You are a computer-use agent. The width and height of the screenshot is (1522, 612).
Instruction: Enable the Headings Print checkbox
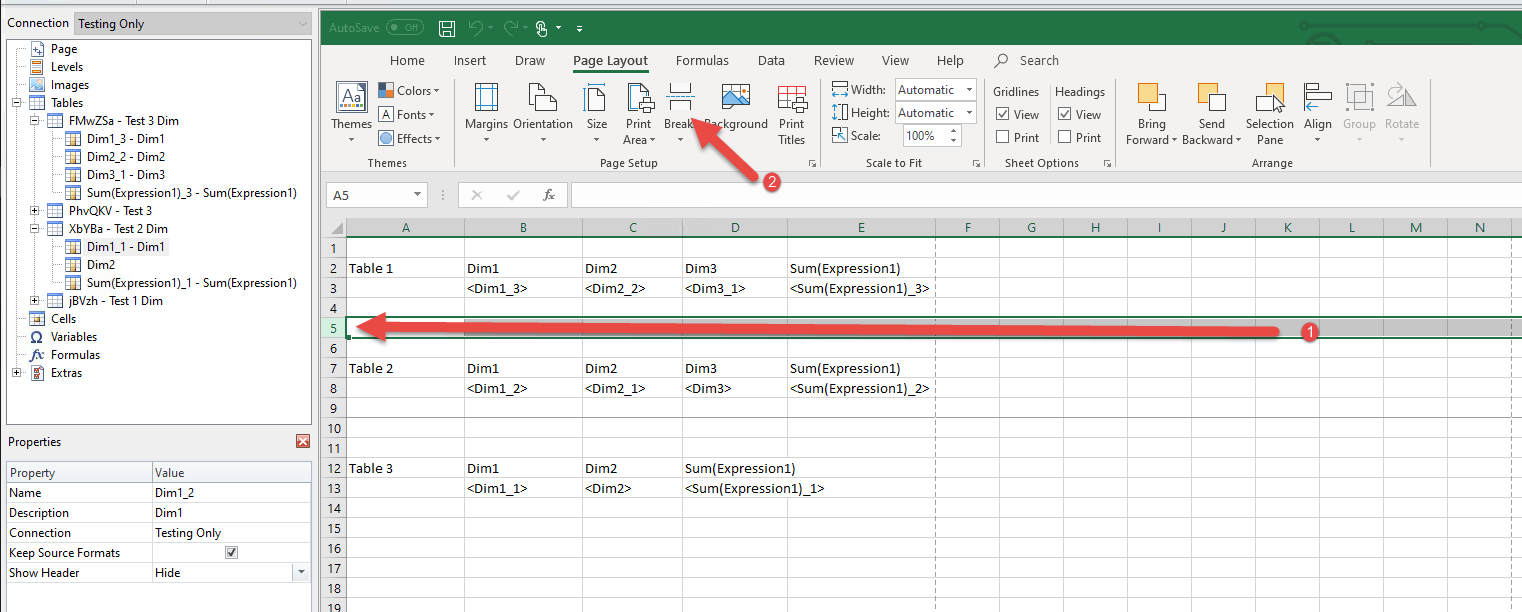point(1065,137)
